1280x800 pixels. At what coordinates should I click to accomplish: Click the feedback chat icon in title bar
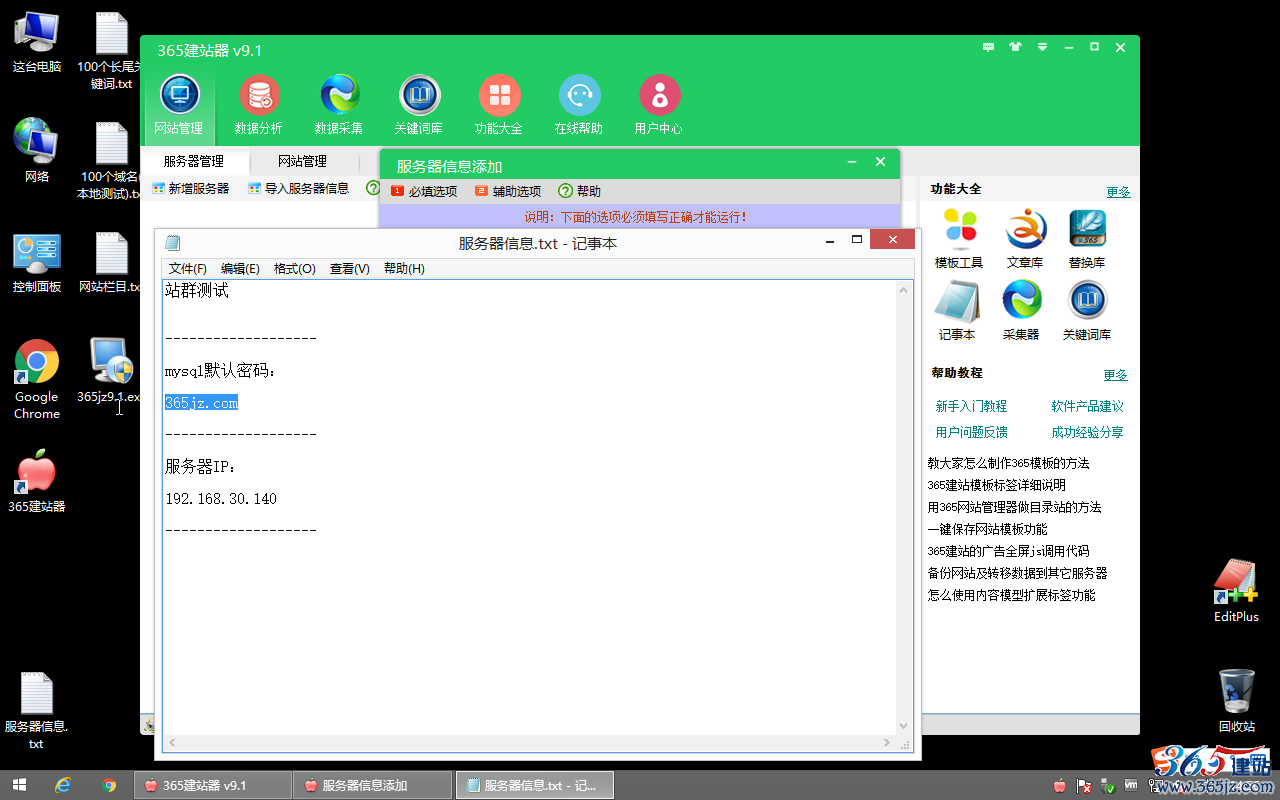[989, 47]
